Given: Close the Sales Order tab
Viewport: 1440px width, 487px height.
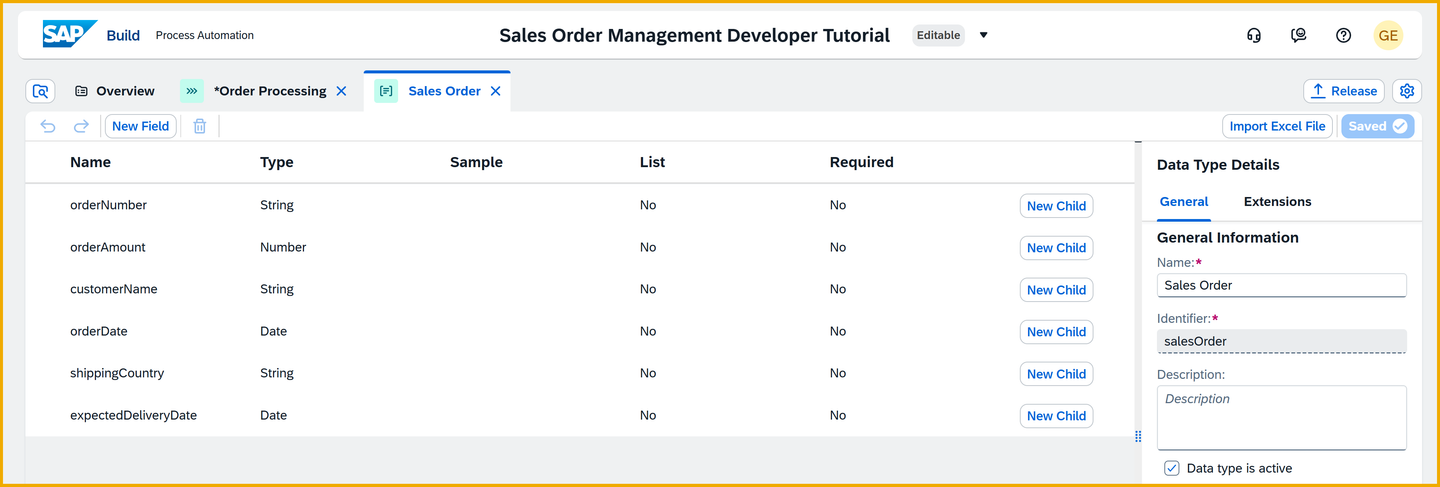Looking at the screenshot, I should pos(495,91).
